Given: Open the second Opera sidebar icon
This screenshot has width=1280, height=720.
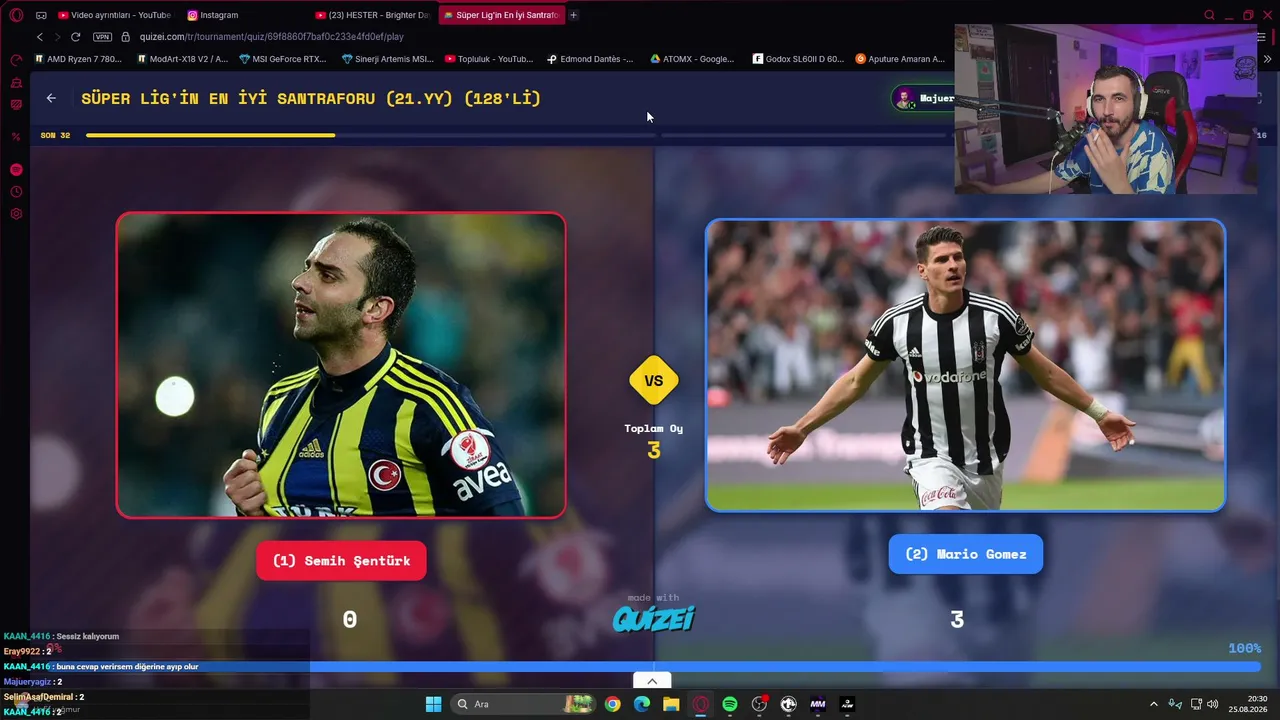Looking at the screenshot, I should 16,82.
